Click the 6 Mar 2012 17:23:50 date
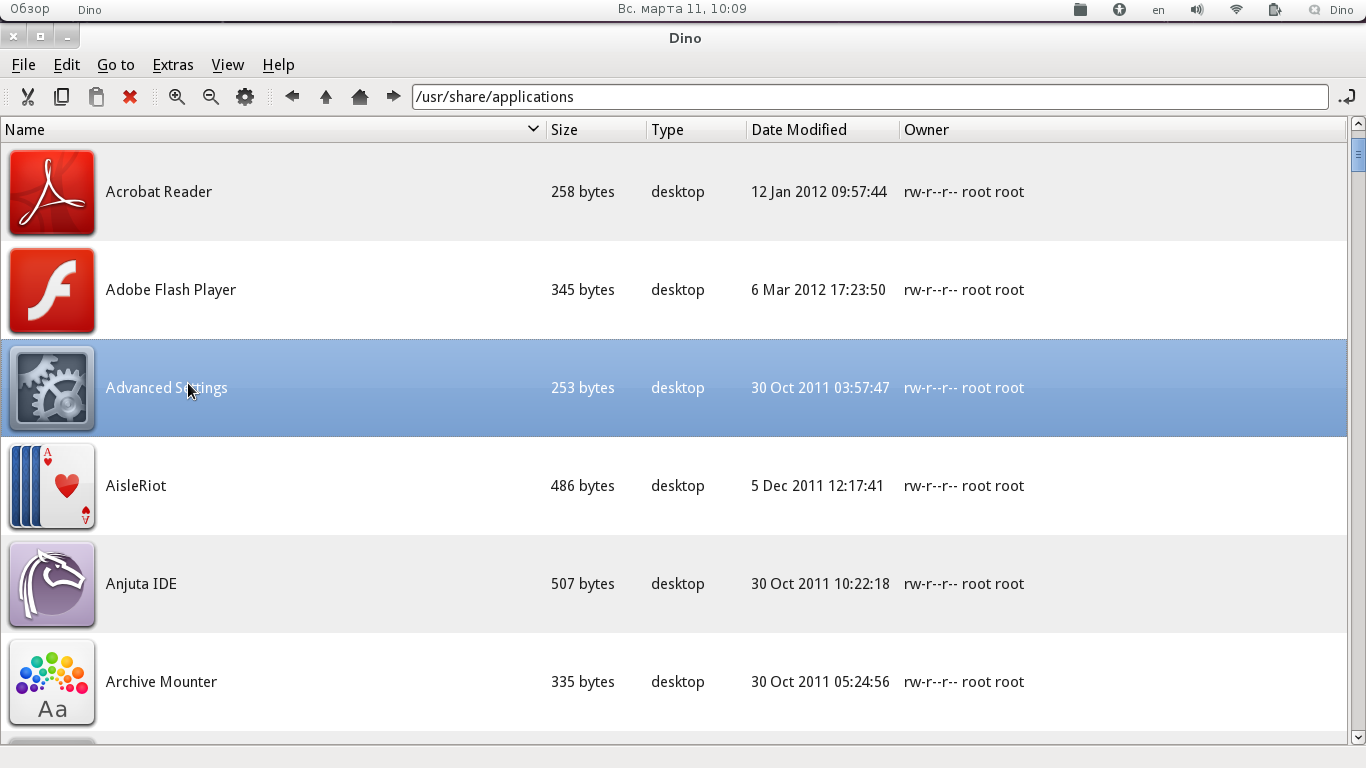The width and height of the screenshot is (1366, 768). 818,290
